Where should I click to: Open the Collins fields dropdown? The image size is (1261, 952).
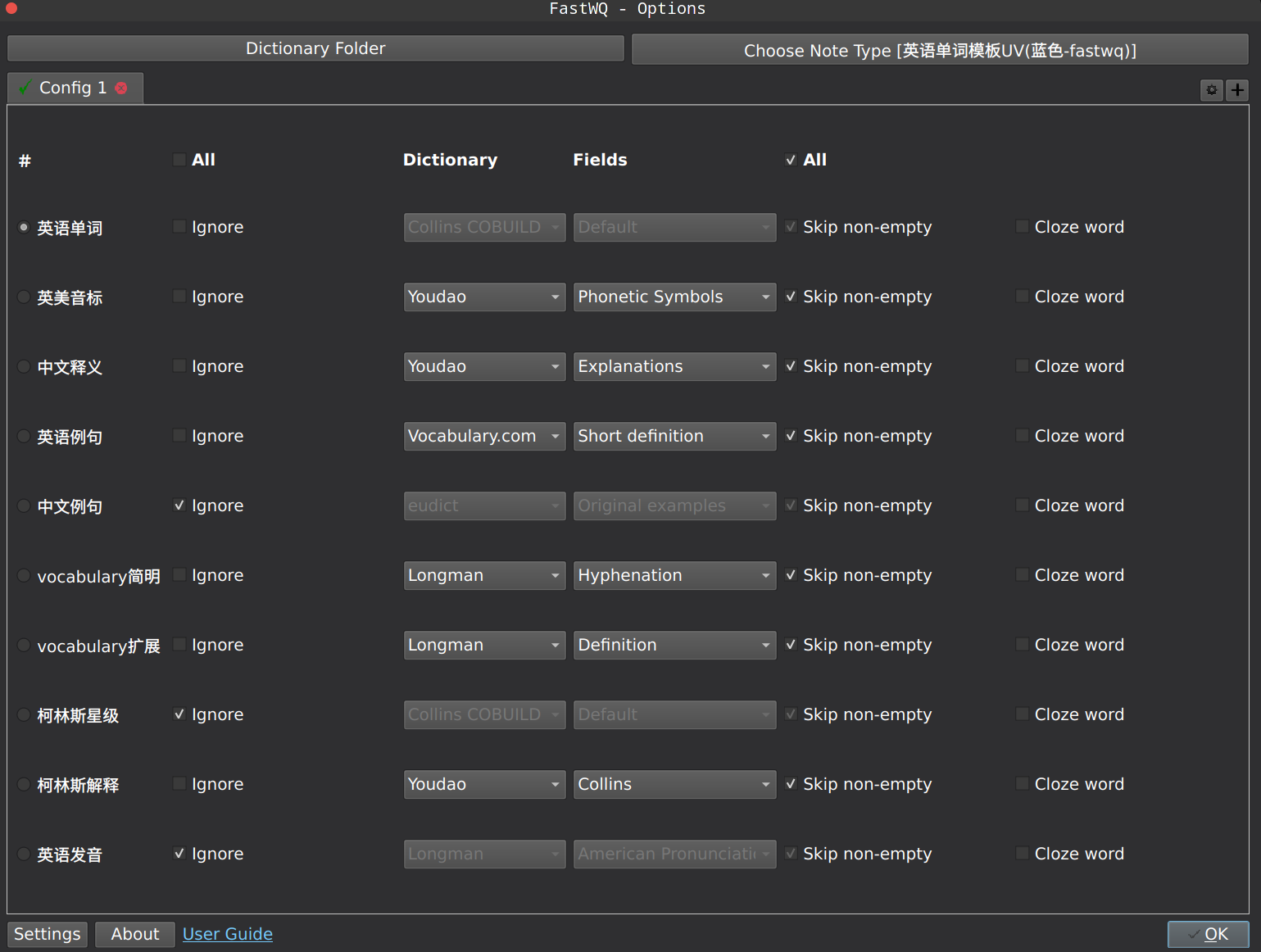click(x=674, y=784)
